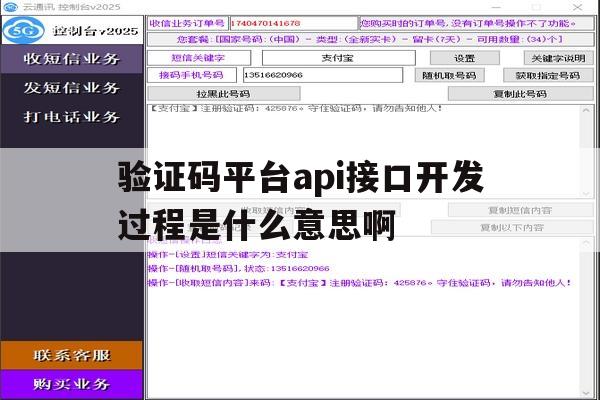
Task: Click the 随机取号码 button
Action: [450, 75]
